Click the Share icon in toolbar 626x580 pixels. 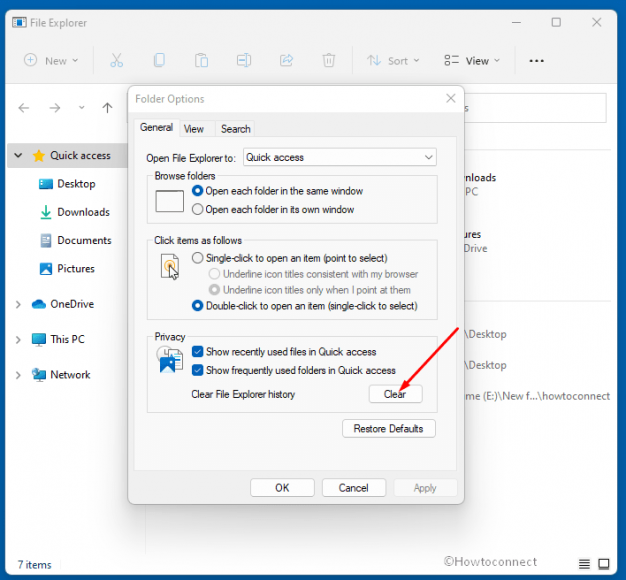click(286, 60)
